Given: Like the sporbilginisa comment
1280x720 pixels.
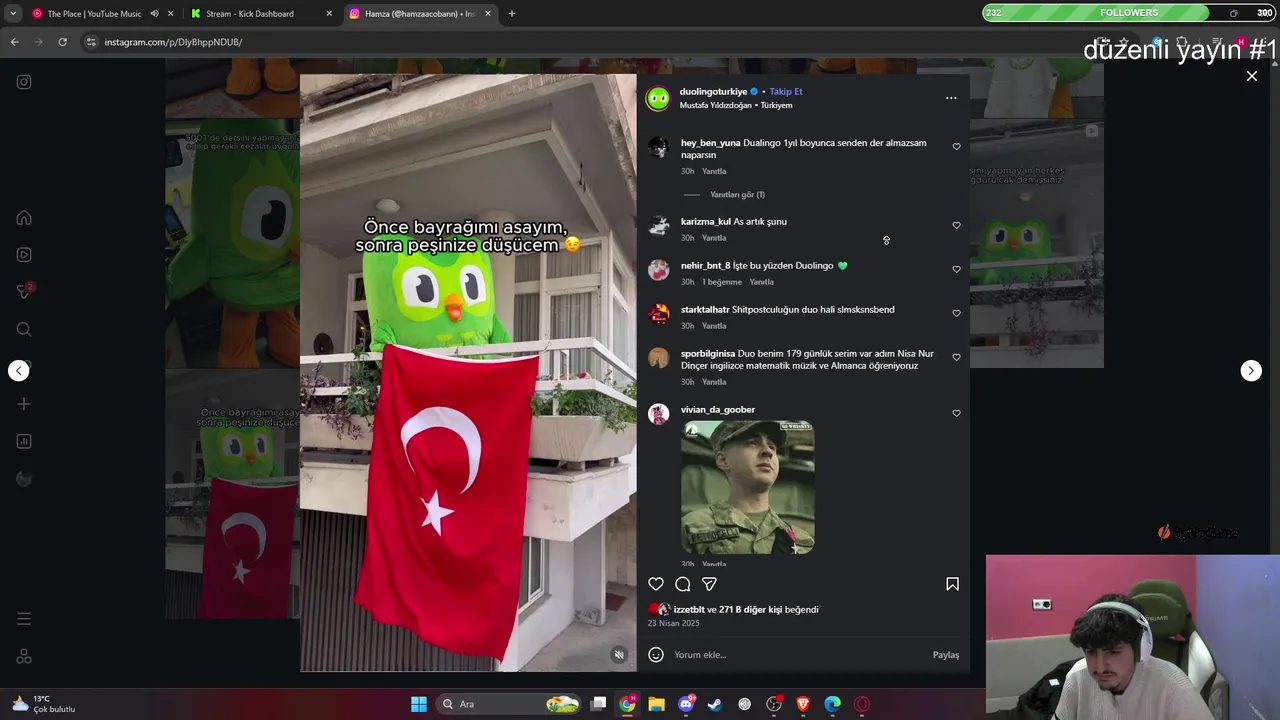Looking at the screenshot, I should (956, 358).
